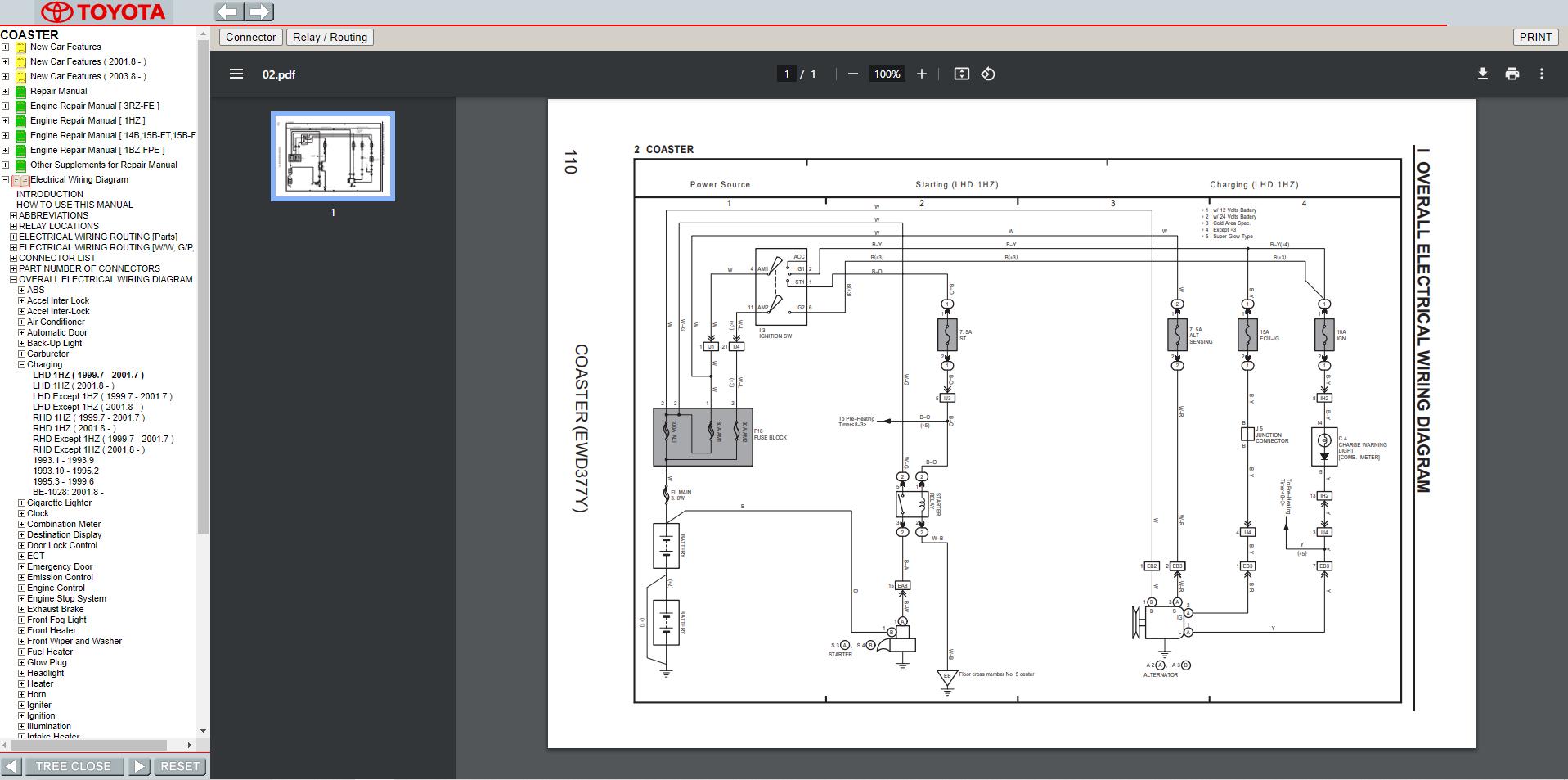Download the 02.pdf file

(1482, 74)
